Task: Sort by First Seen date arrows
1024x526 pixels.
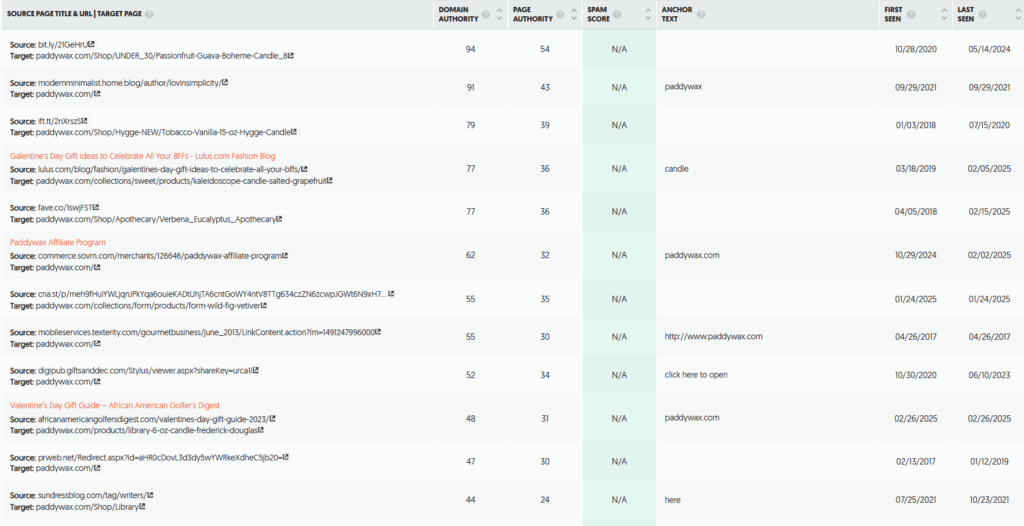Action: point(944,14)
